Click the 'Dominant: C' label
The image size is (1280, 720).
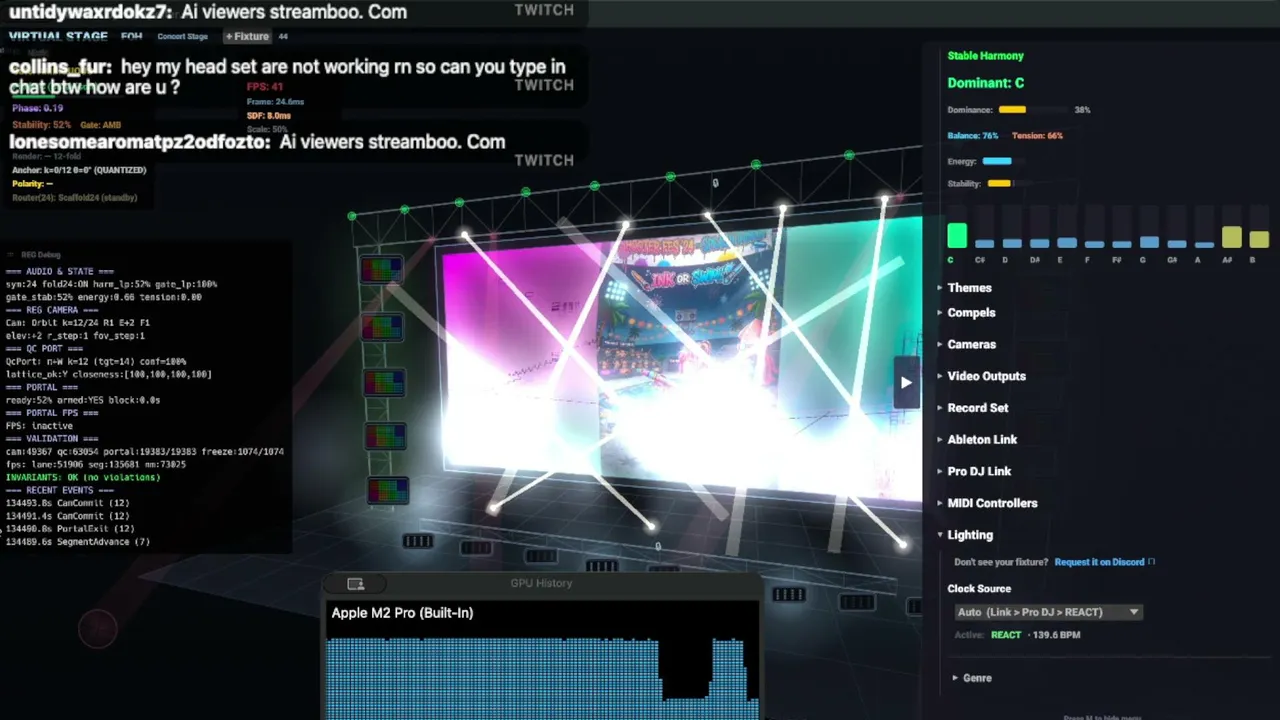coord(986,83)
